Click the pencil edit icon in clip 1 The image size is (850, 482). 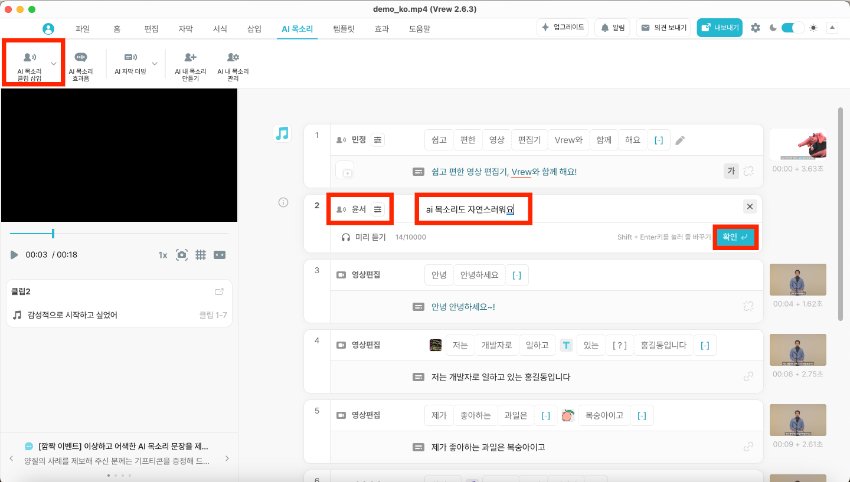point(680,140)
